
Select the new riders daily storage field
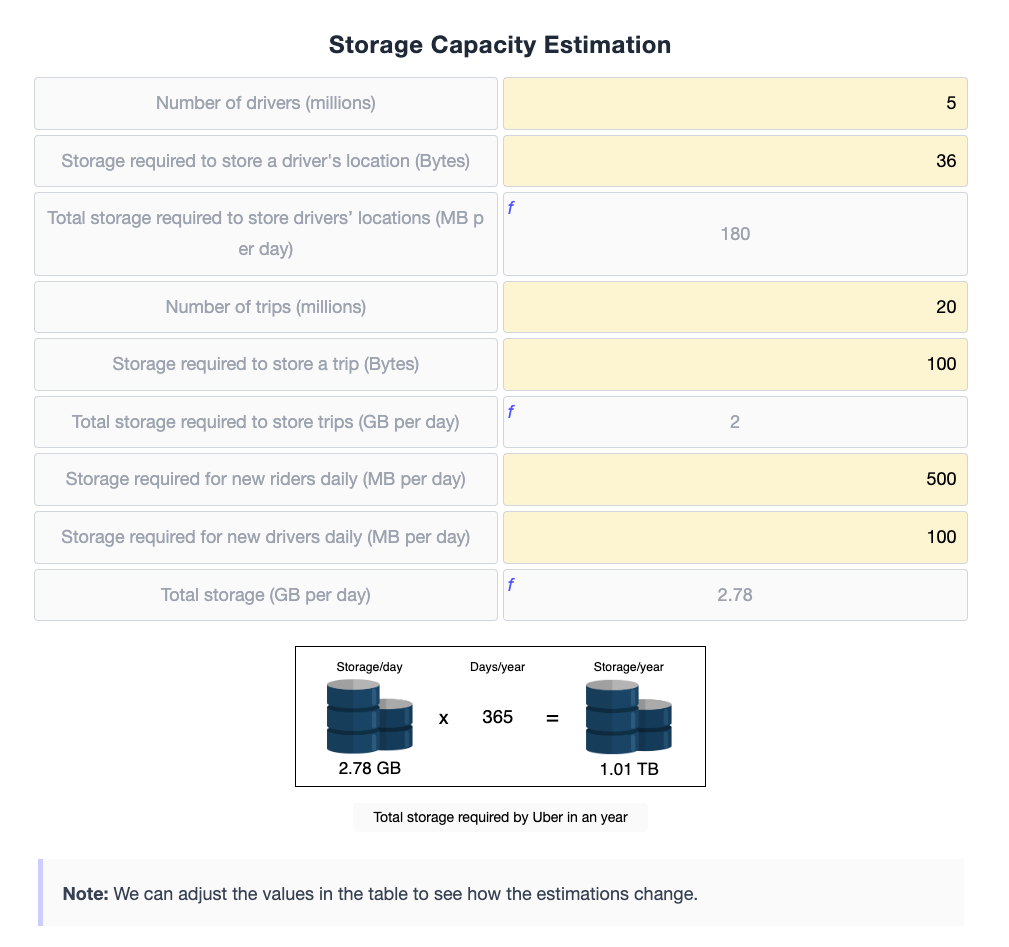coord(735,479)
